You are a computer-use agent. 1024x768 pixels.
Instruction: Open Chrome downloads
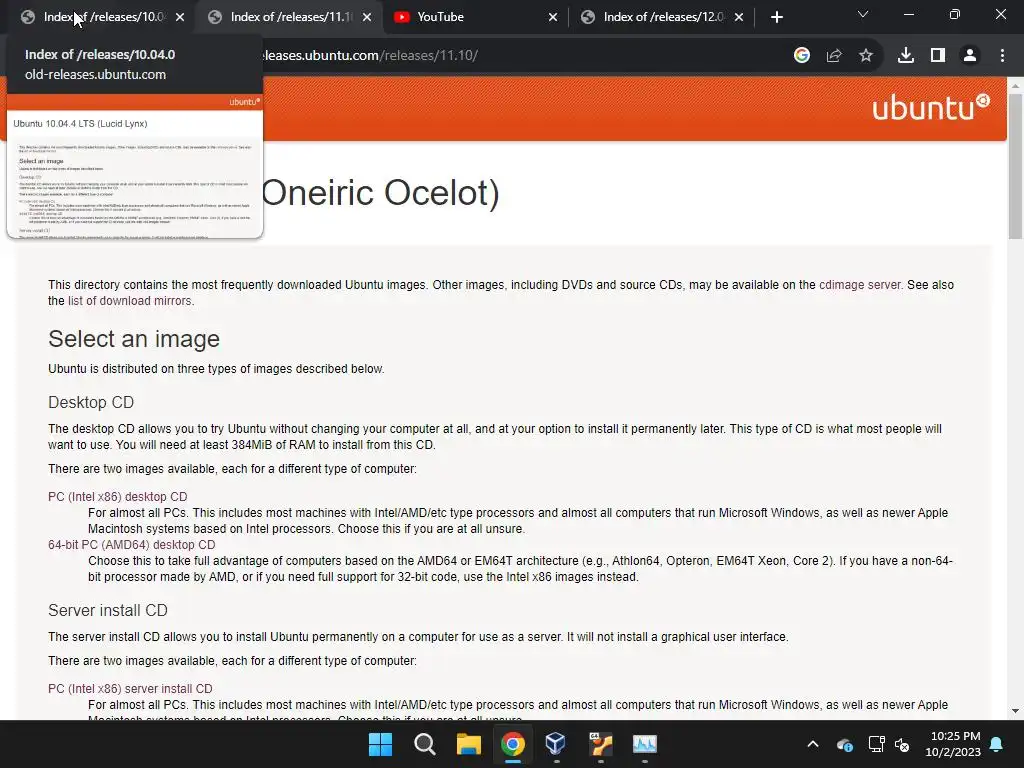[906, 56]
